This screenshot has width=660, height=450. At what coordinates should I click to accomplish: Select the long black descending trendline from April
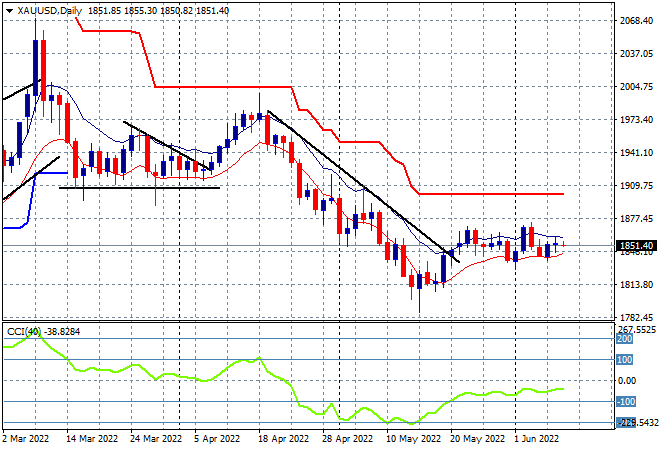(363, 186)
